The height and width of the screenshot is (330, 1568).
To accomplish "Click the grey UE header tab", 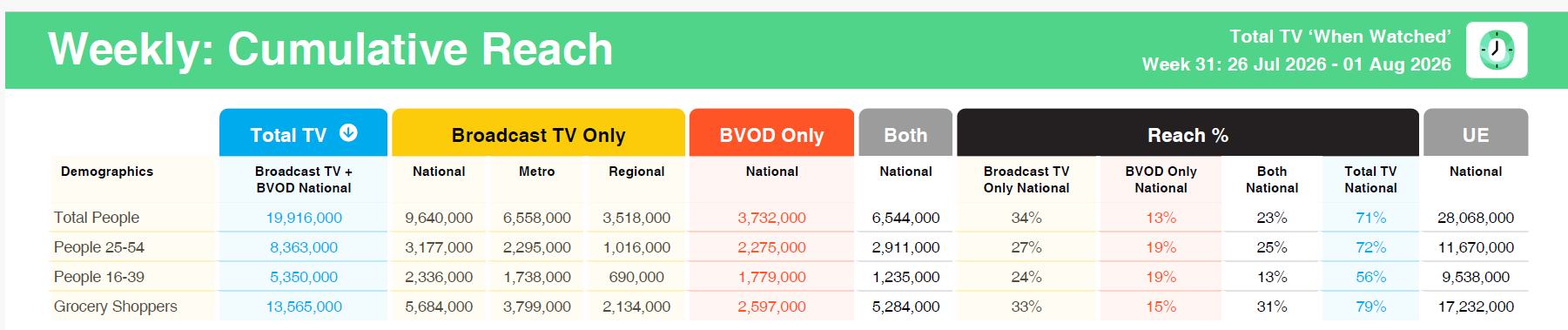I will 1476,133.
